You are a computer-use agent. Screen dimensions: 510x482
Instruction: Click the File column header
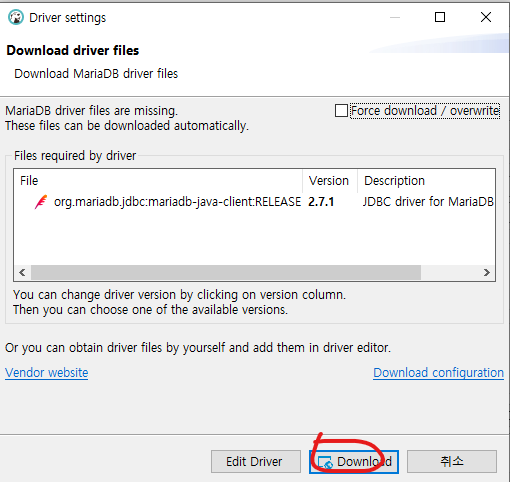[x=159, y=181]
